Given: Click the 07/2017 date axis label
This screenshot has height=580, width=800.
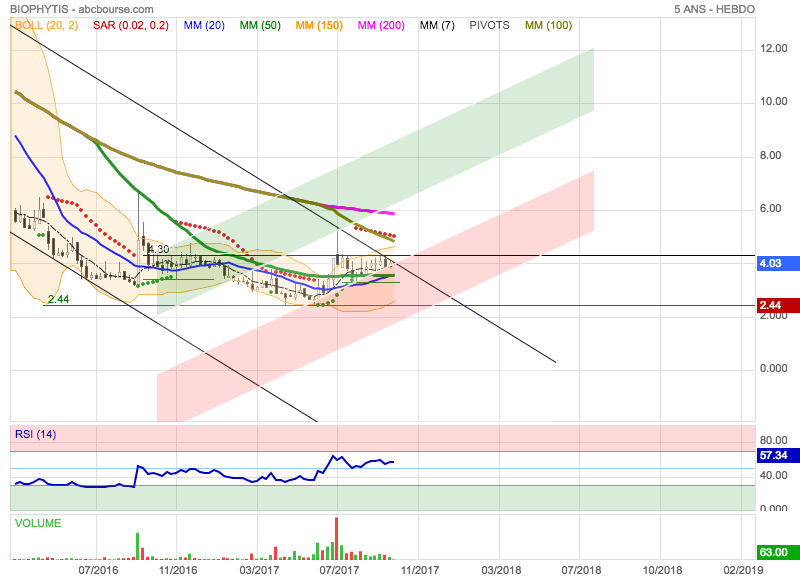Looking at the screenshot, I should [339, 570].
